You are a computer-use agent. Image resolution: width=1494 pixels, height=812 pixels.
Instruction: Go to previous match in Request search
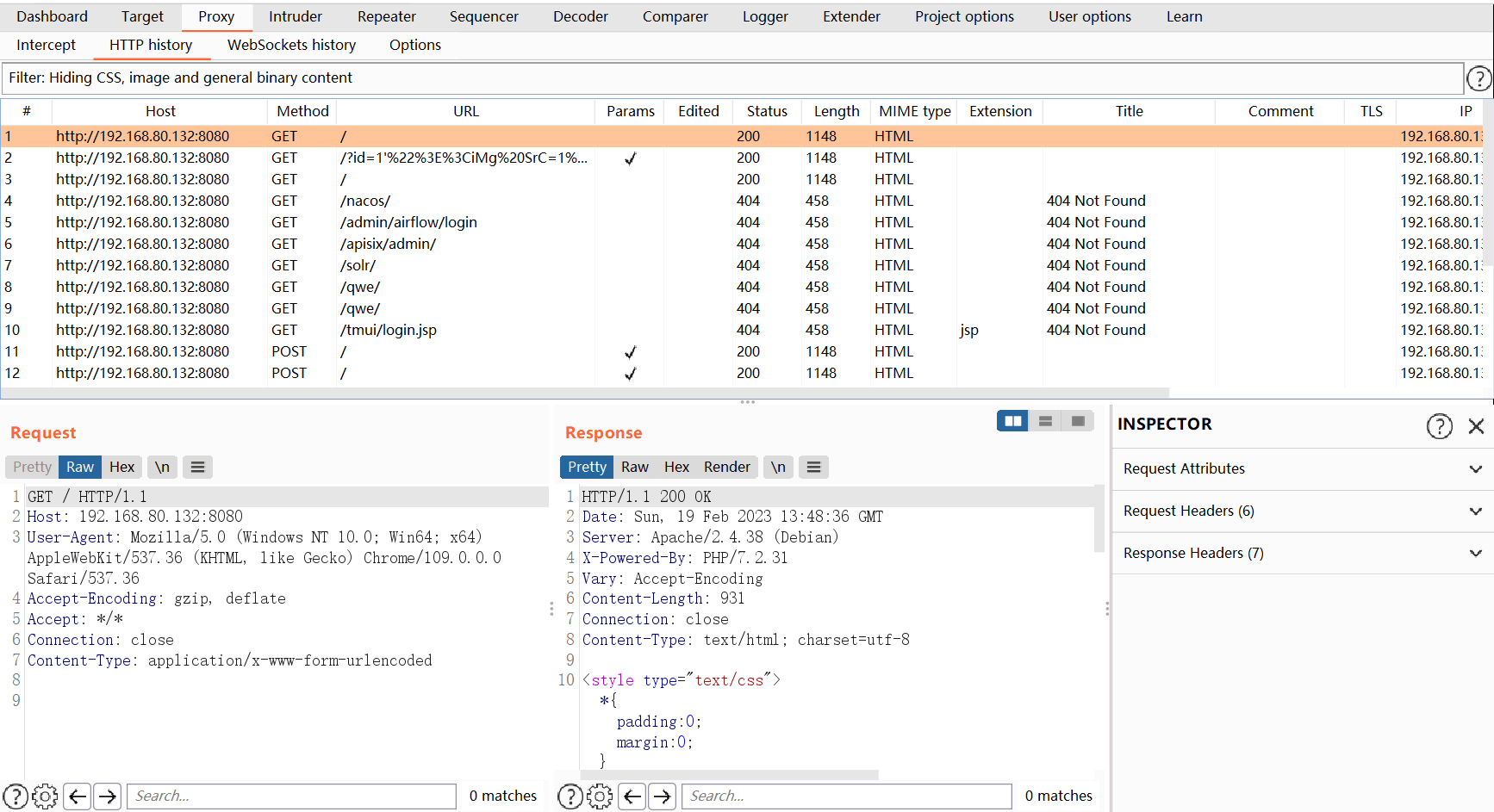tap(78, 797)
